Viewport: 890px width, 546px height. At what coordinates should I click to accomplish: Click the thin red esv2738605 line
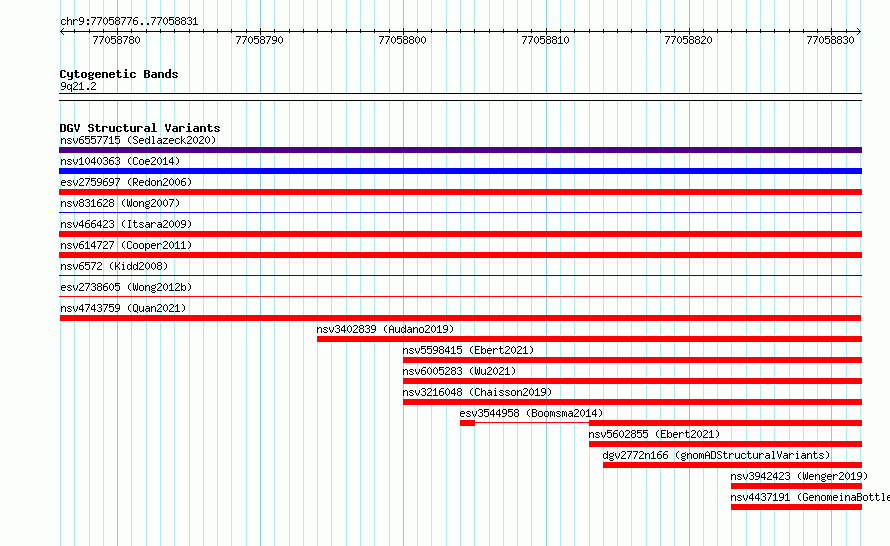coord(460,296)
